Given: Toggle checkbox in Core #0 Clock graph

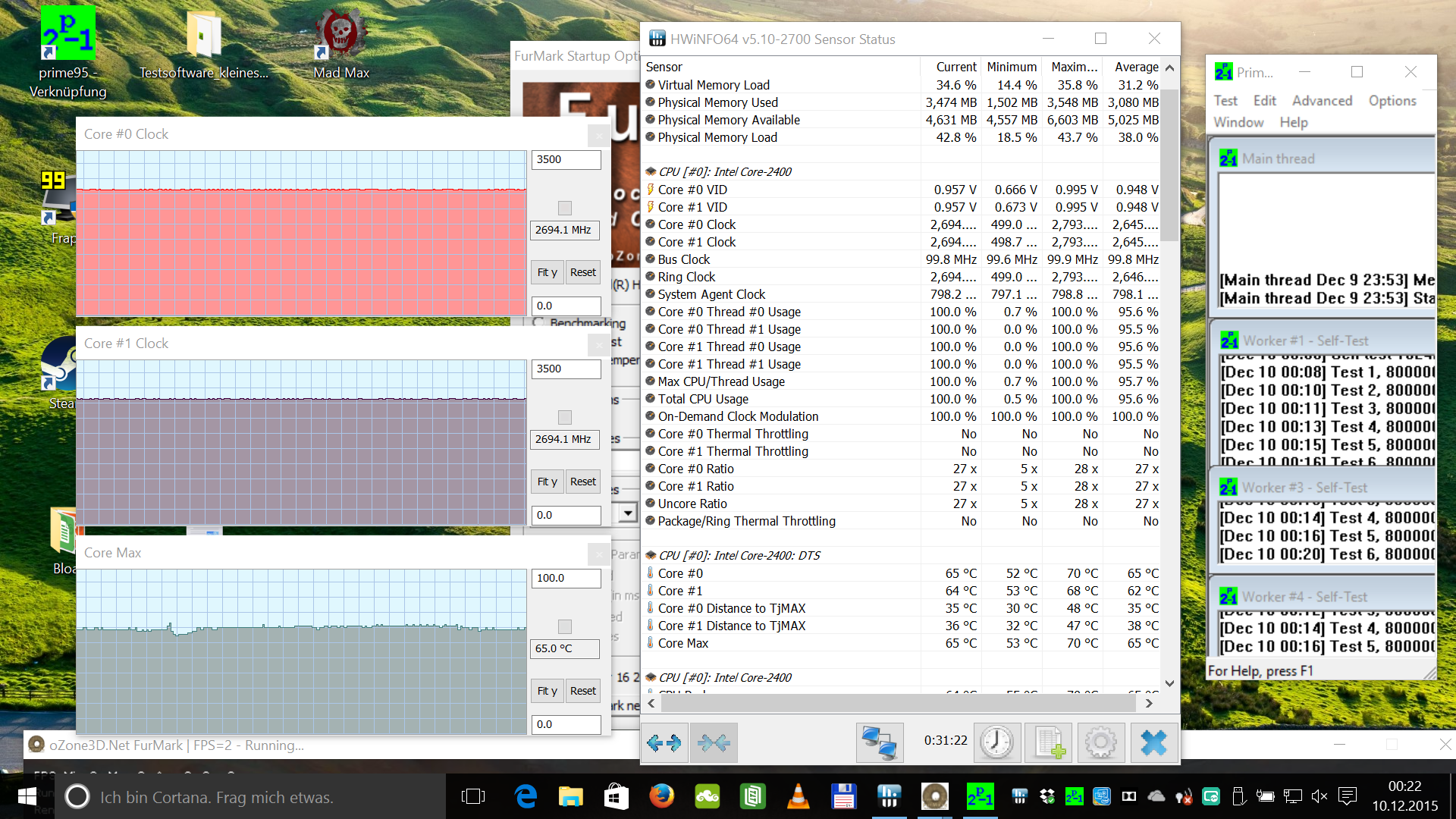Looking at the screenshot, I should click(x=564, y=208).
